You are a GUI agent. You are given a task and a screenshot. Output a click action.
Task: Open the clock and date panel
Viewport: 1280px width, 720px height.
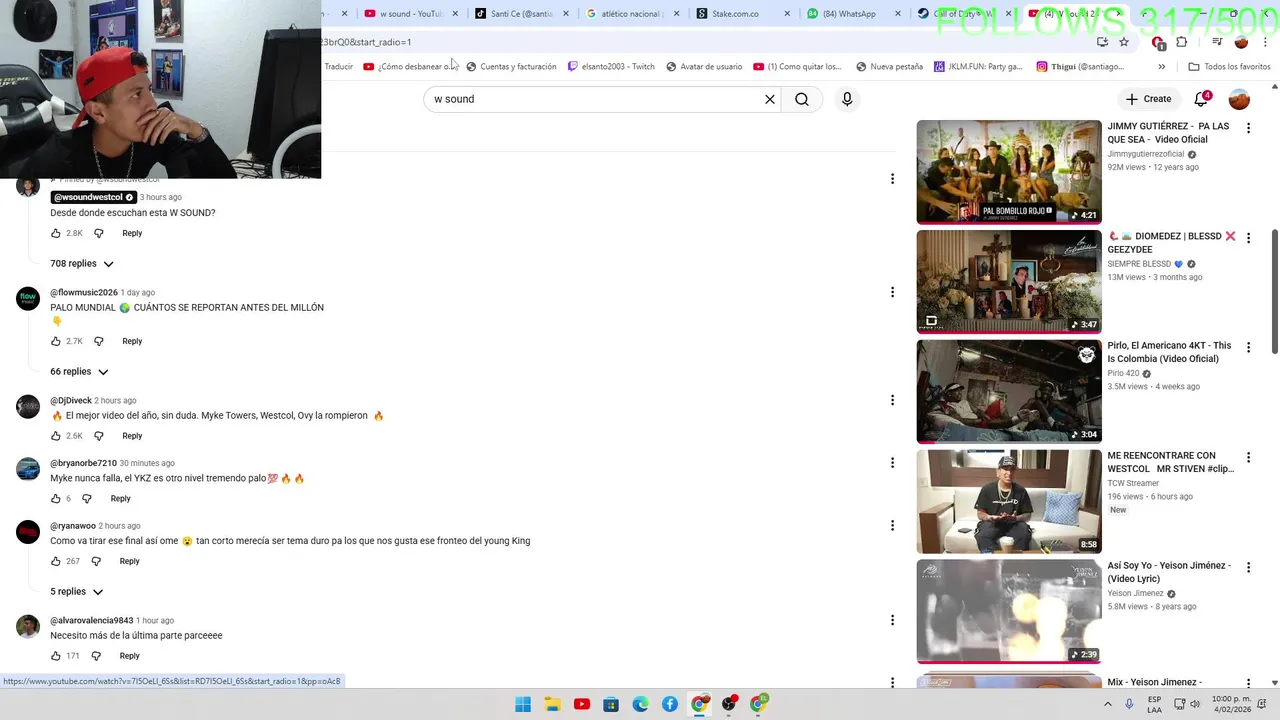(x=1230, y=704)
